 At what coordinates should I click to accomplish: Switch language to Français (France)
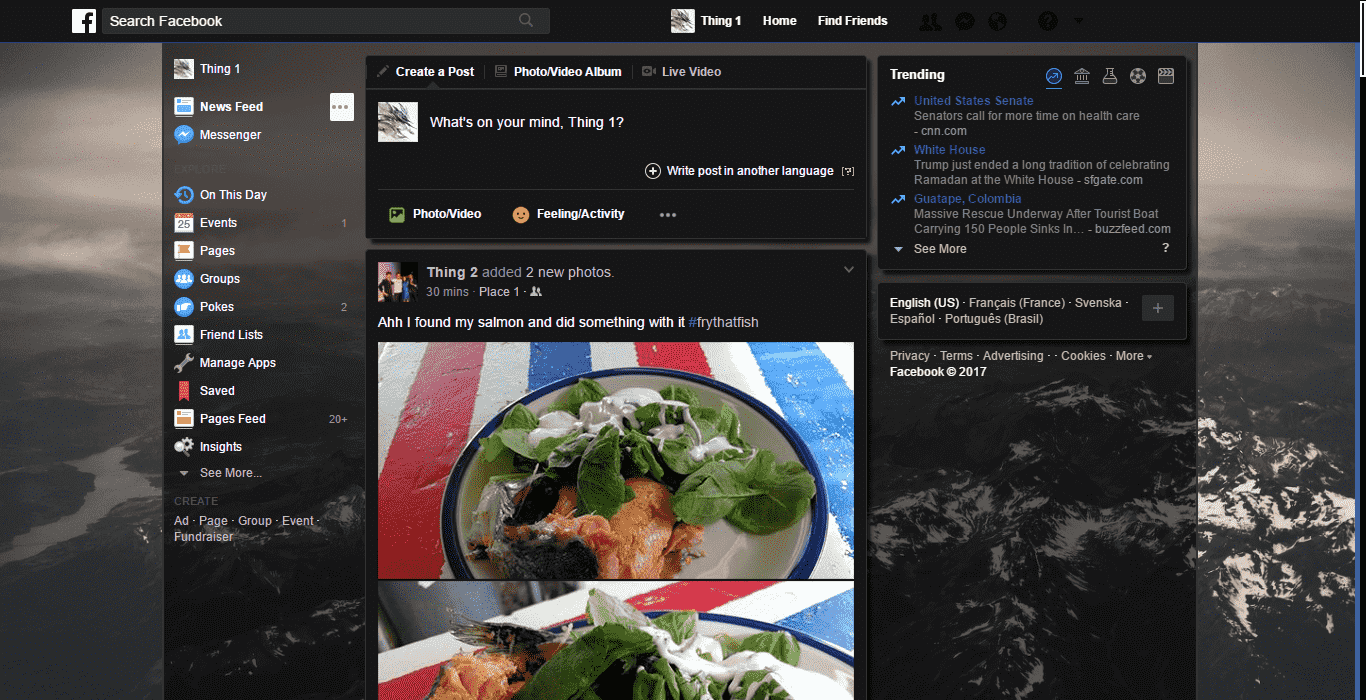pyautogui.click(x=1017, y=303)
